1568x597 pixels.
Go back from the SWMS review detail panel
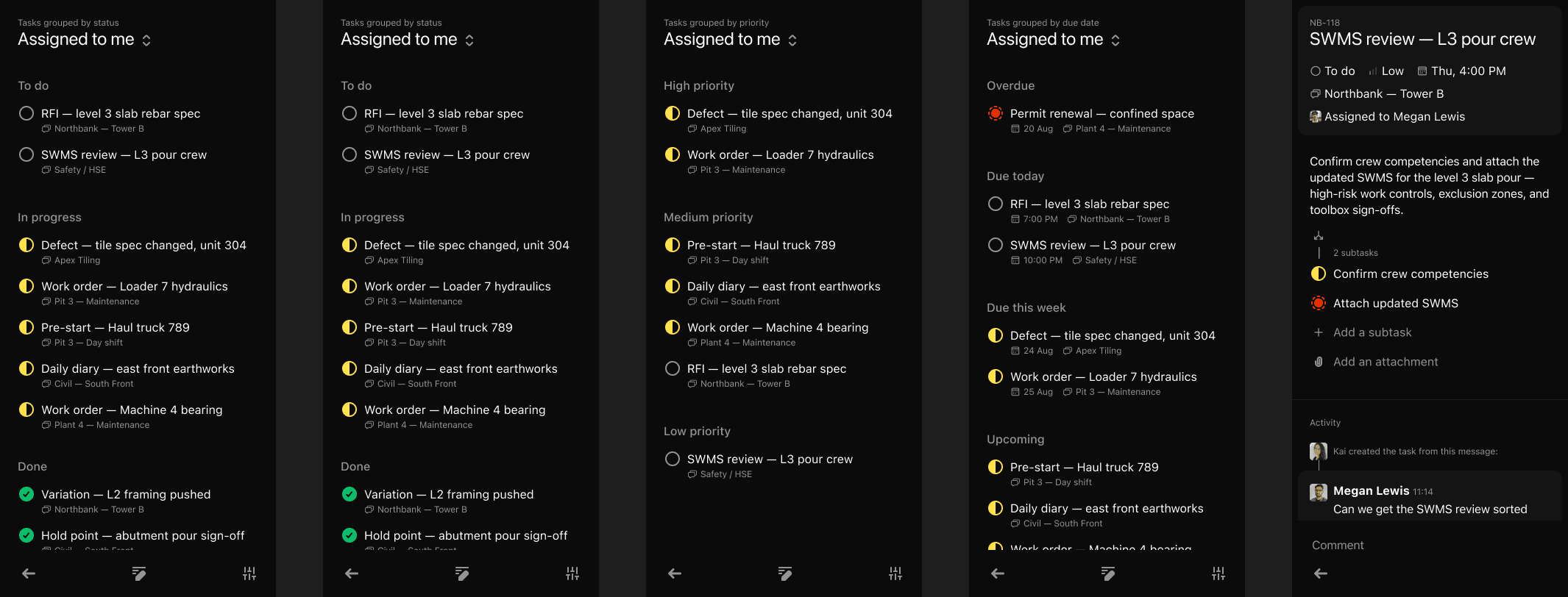pos(1321,573)
